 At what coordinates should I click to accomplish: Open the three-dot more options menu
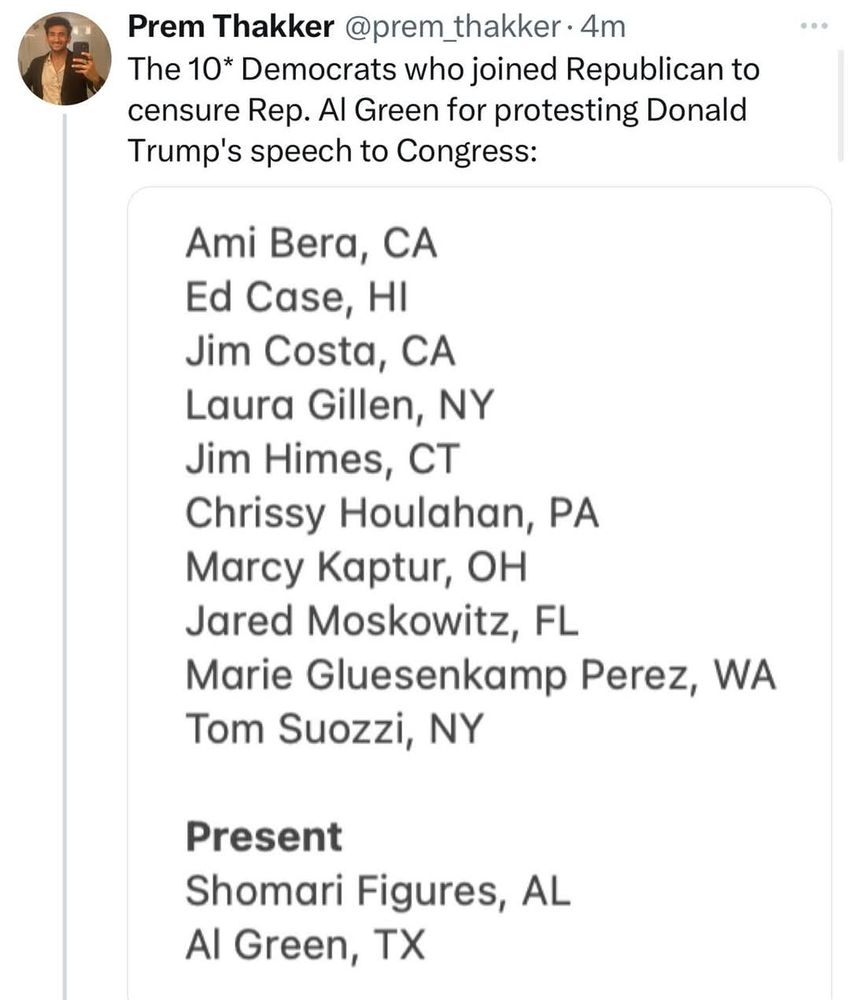[814, 26]
